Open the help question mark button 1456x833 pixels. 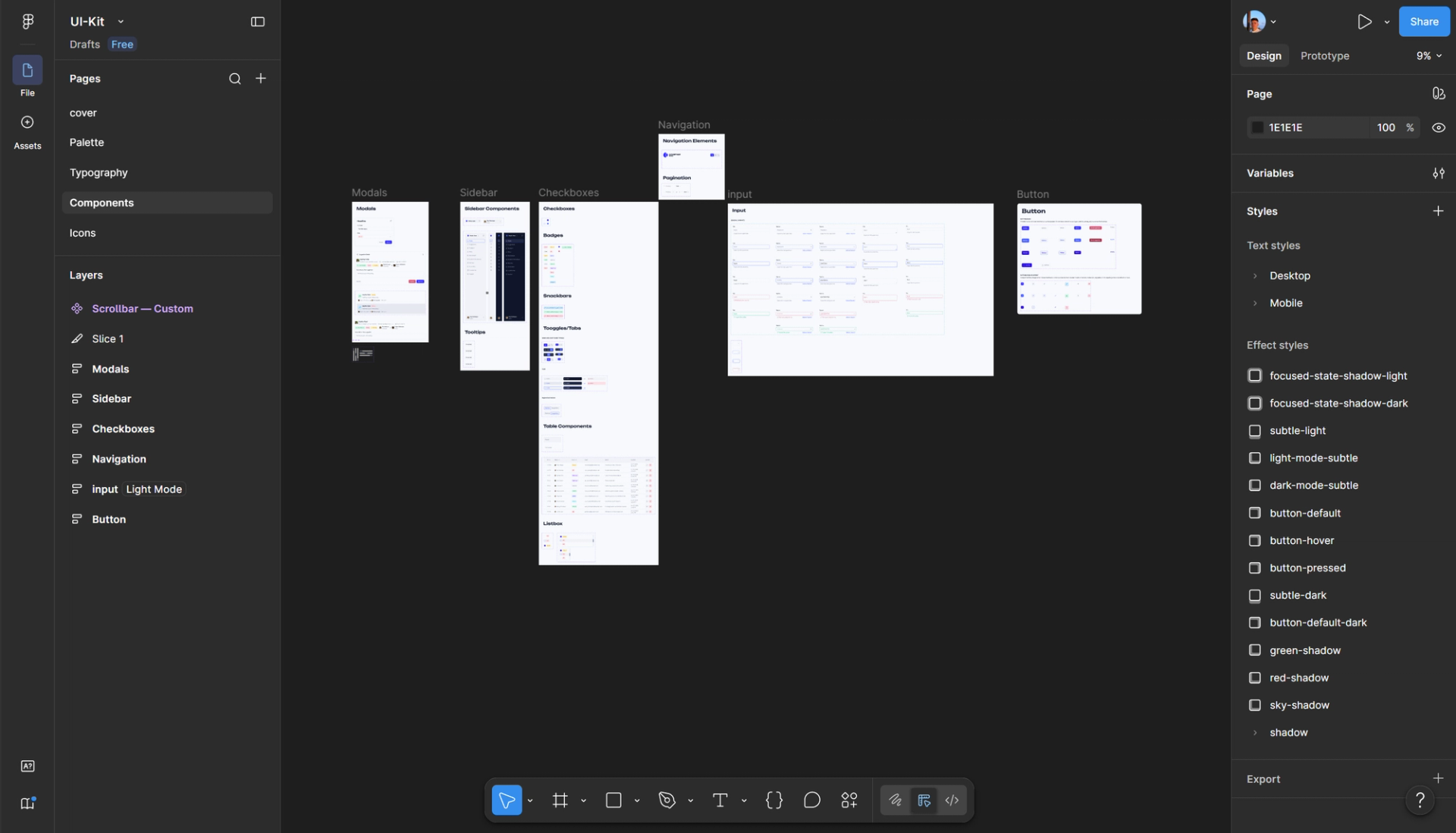click(x=1420, y=800)
